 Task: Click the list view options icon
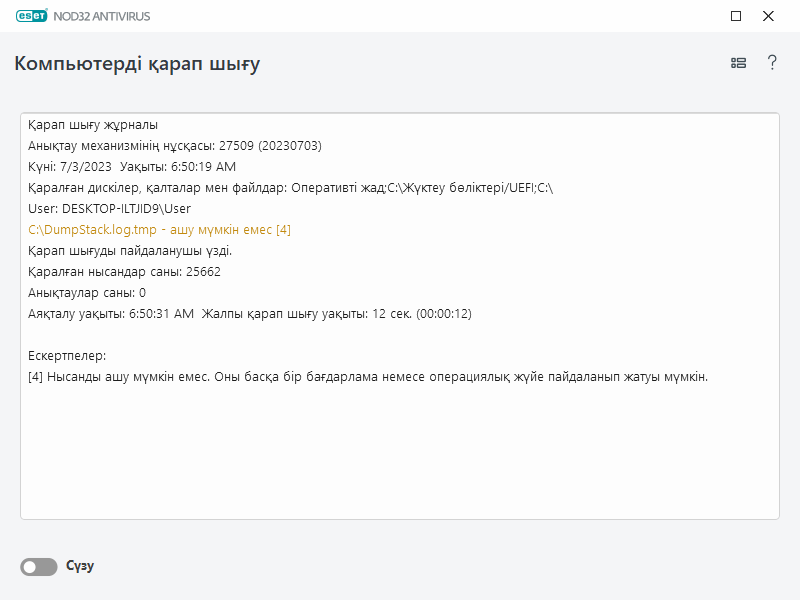[738, 63]
